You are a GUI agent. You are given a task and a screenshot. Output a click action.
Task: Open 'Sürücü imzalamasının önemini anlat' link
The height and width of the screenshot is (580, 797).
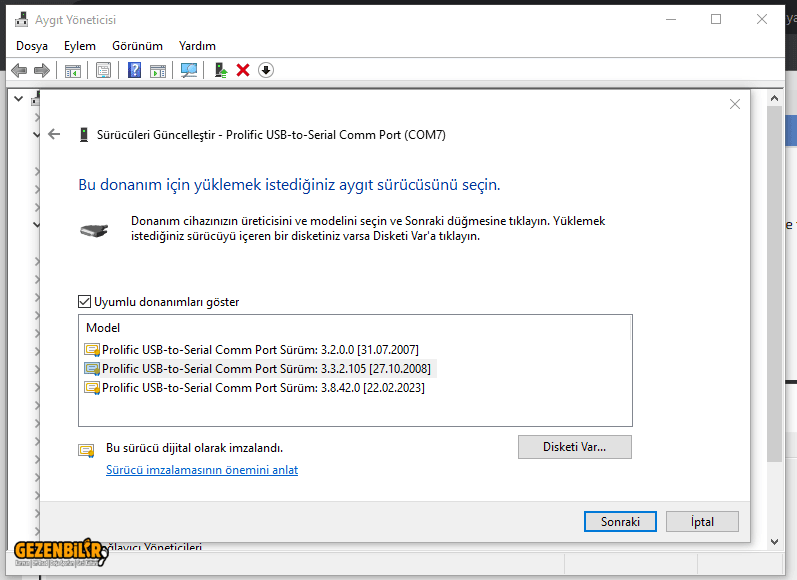click(x=202, y=470)
